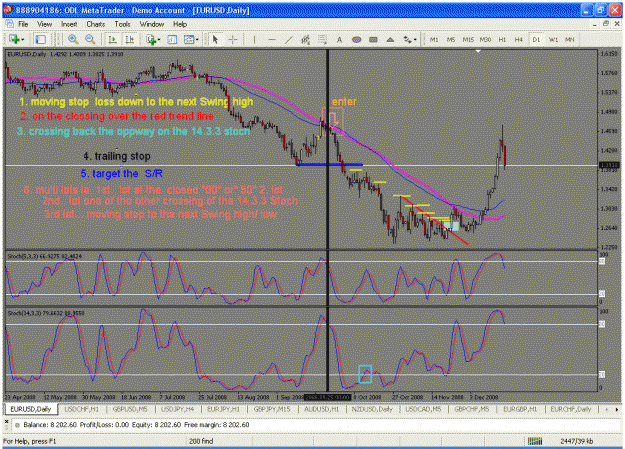Image resolution: width=625 pixels, height=449 pixels.
Task: Open the Charts menu
Action: tap(96, 24)
